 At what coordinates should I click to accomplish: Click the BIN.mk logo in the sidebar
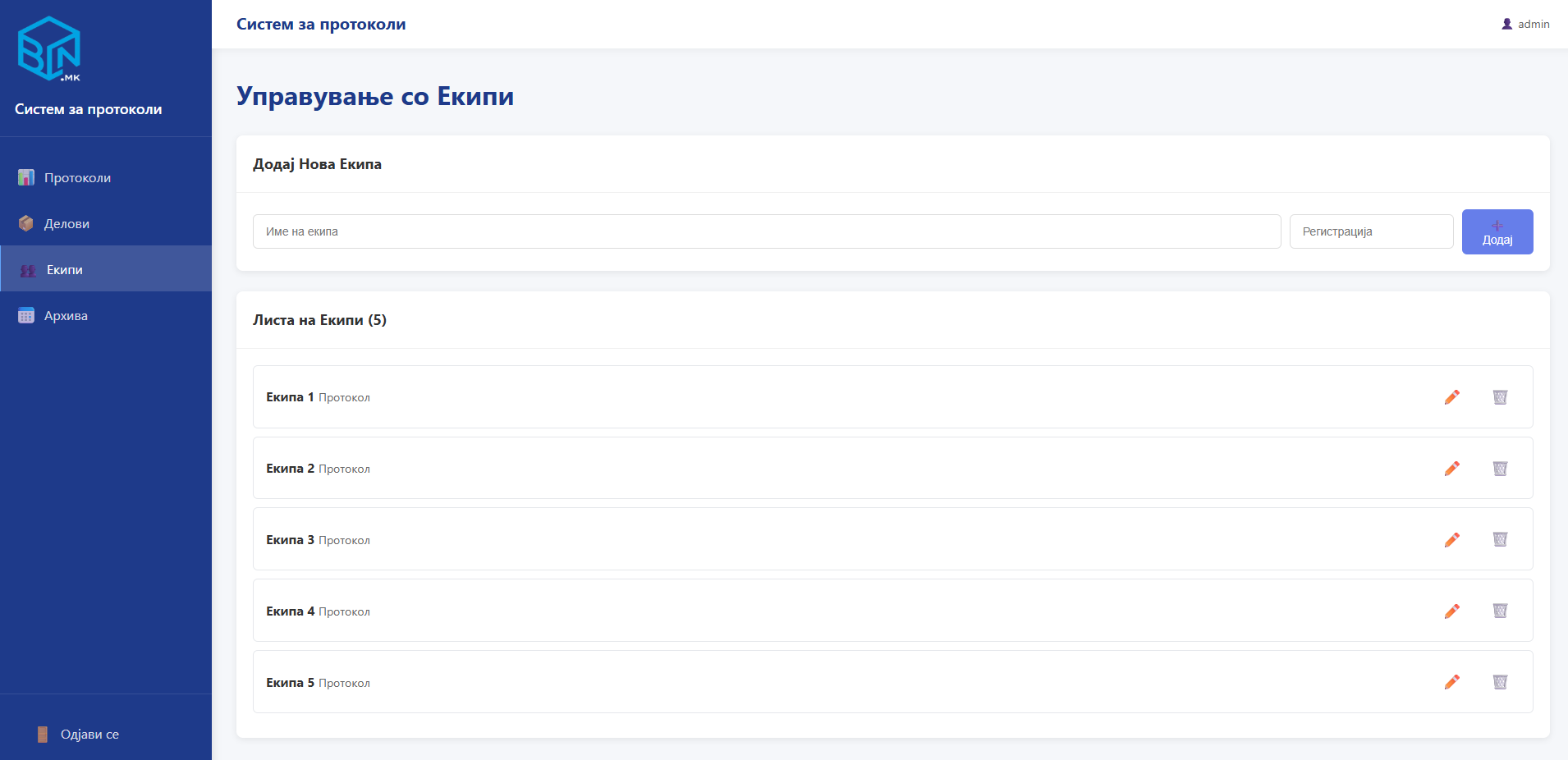49,49
